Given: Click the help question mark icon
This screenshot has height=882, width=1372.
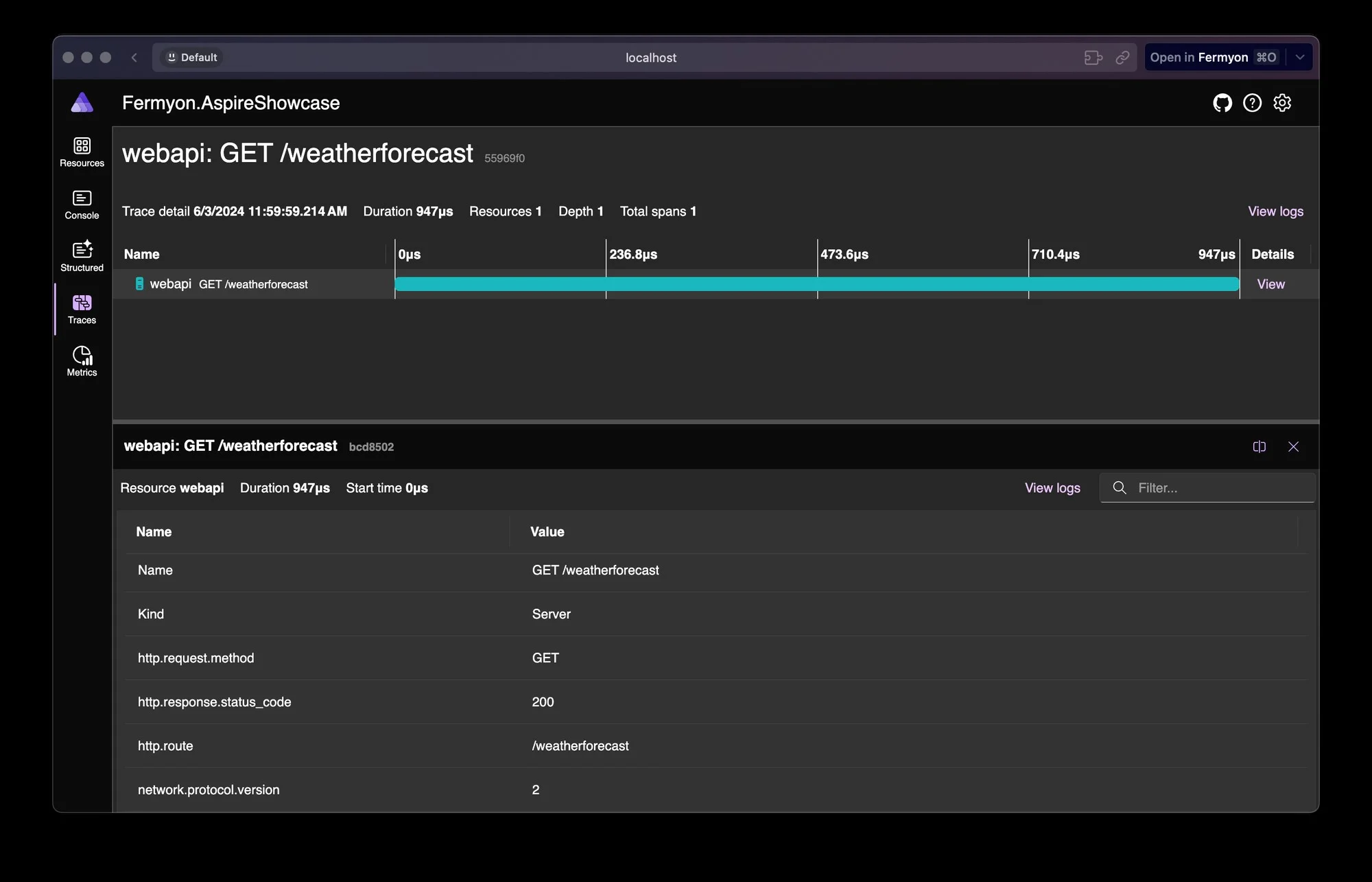Looking at the screenshot, I should pos(1252,103).
